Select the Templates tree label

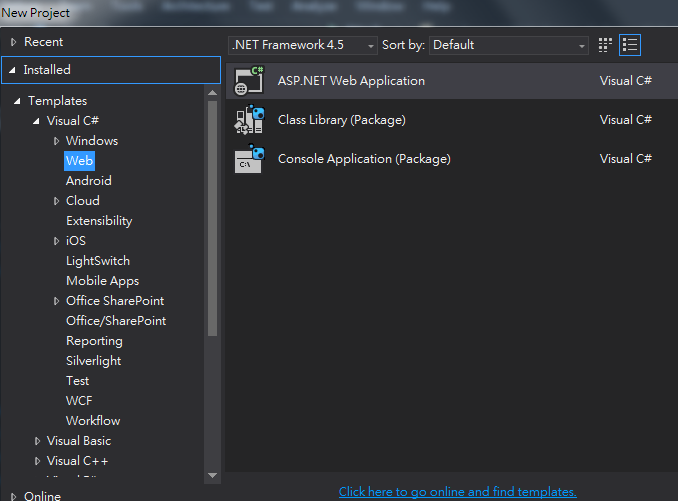click(58, 101)
